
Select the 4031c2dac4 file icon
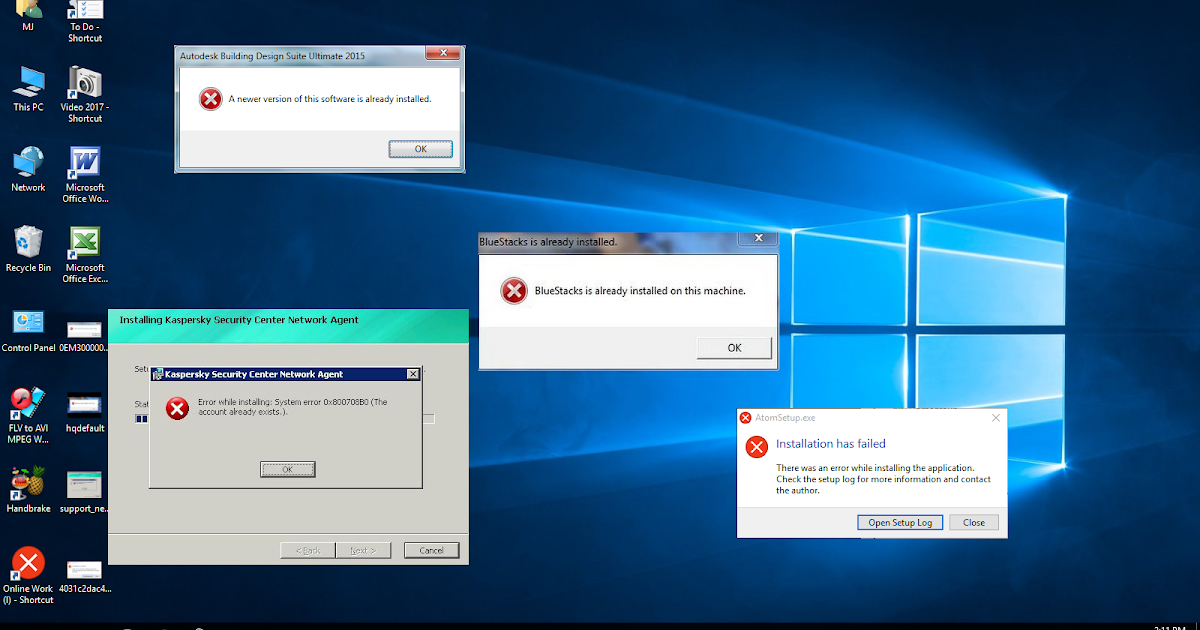pyautogui.click(x=85, y=577)
